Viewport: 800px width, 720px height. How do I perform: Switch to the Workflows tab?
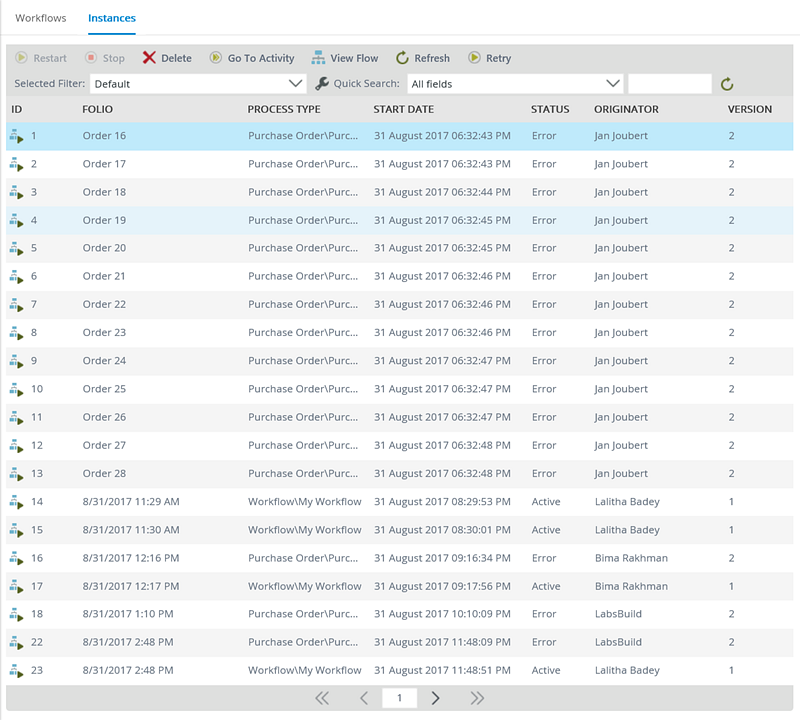(41, 18)
